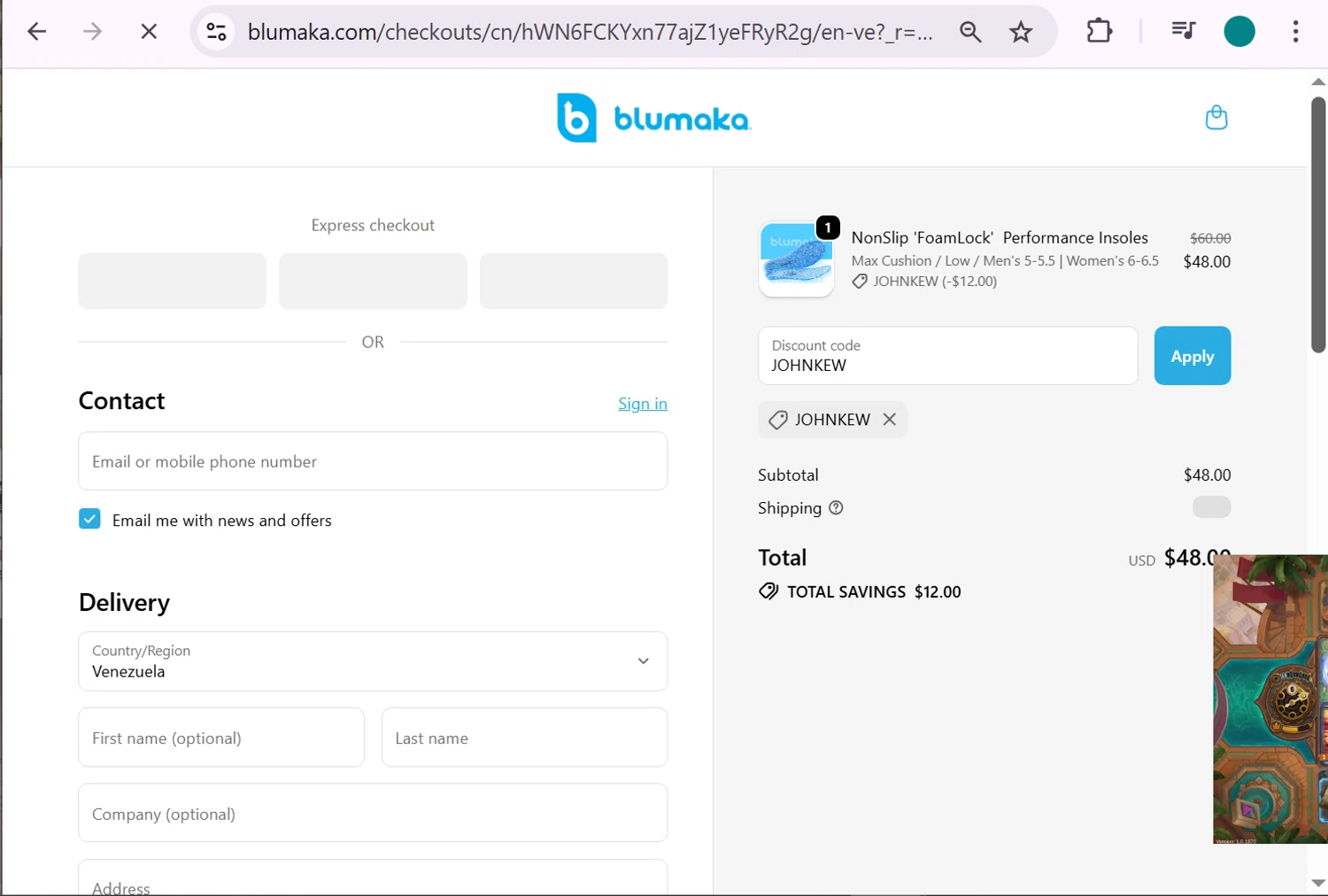Screen dimensions: 1328x896
Task: Click the browser forward arrow
Action: click(x=92, y=32)
